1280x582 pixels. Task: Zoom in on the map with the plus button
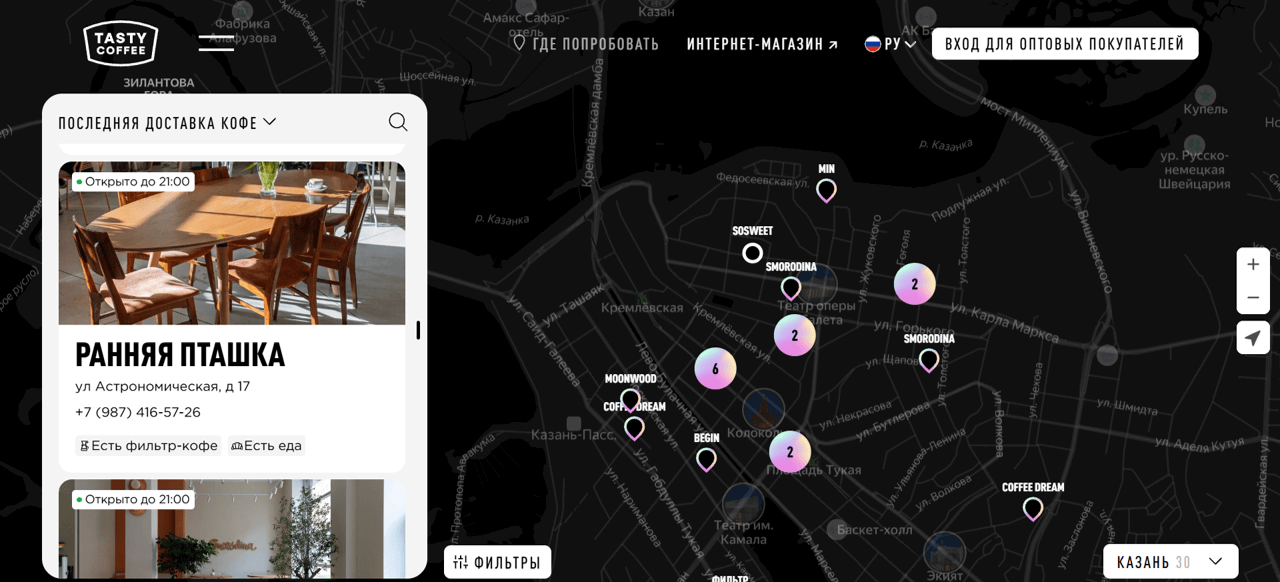1253,265
